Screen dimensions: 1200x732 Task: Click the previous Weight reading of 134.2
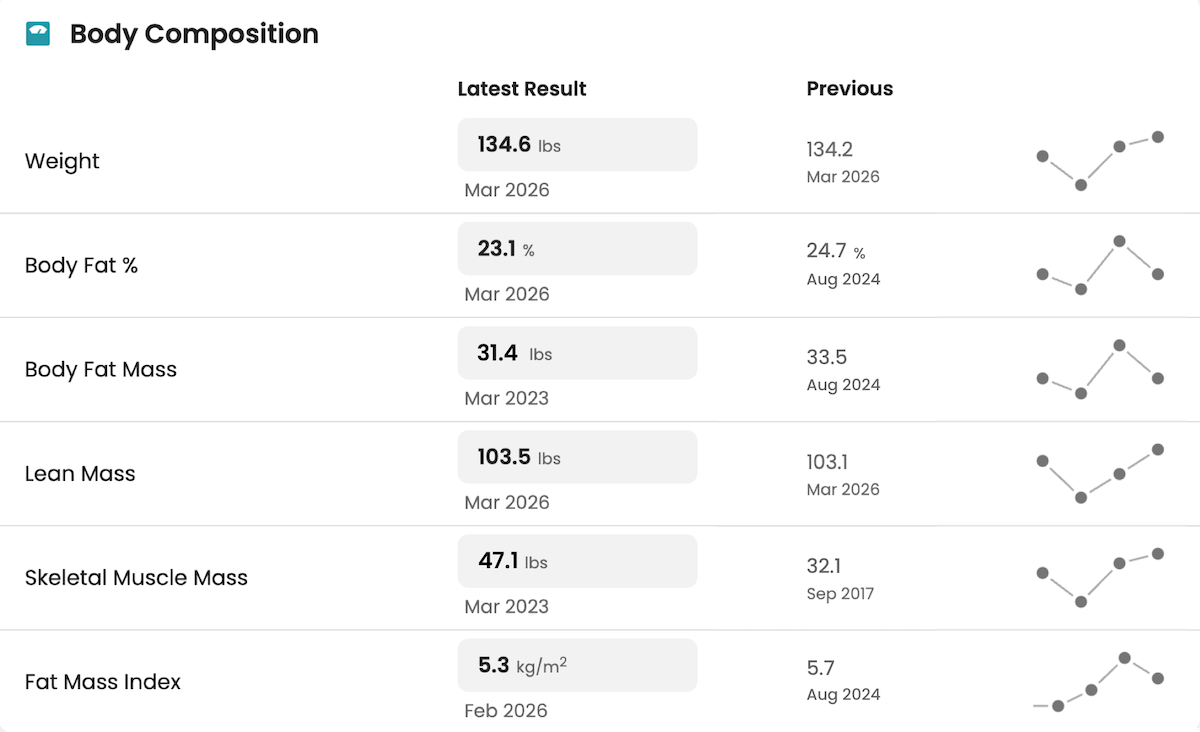(827, 148)
